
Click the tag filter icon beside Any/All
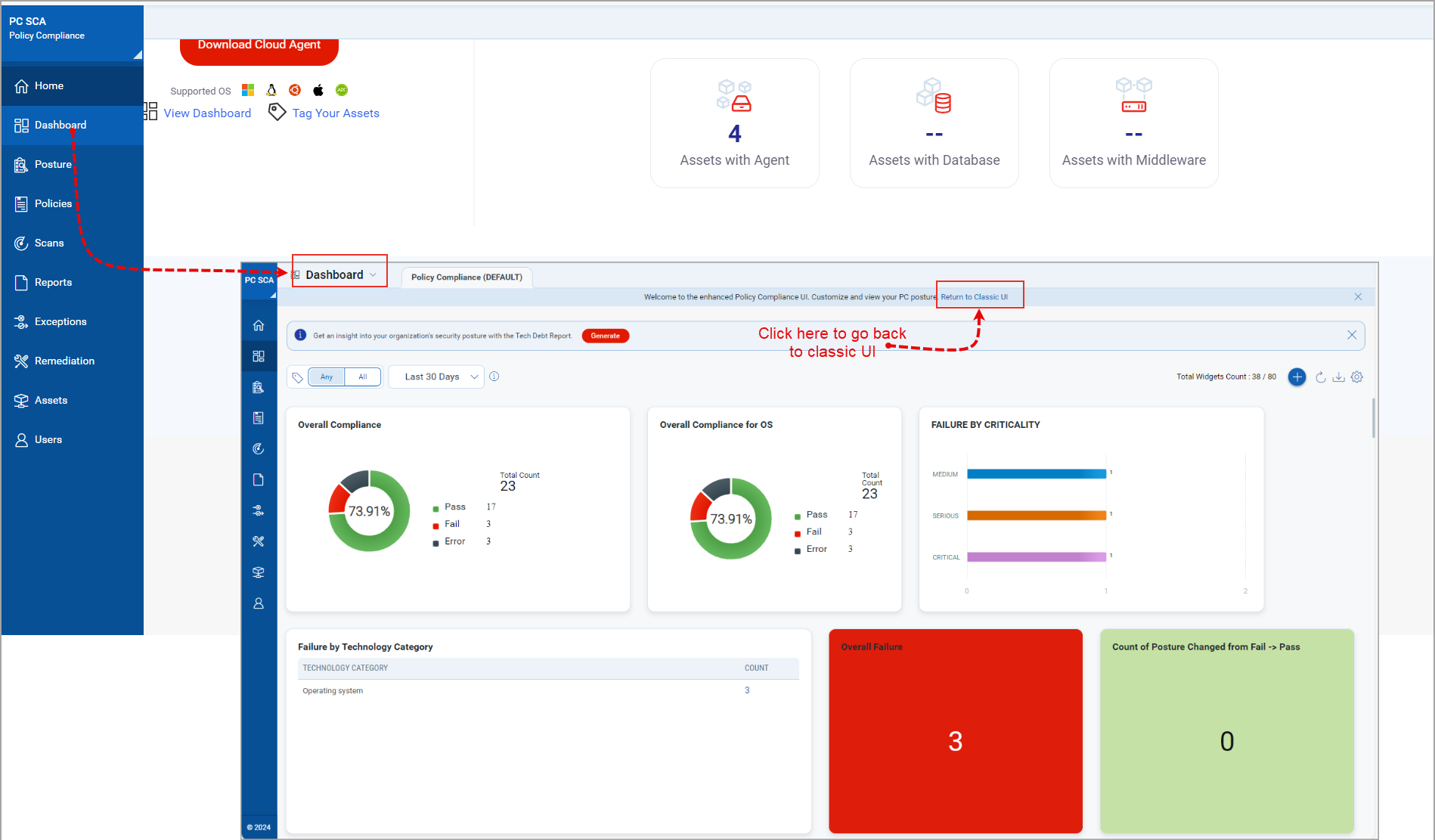[296, 377]
